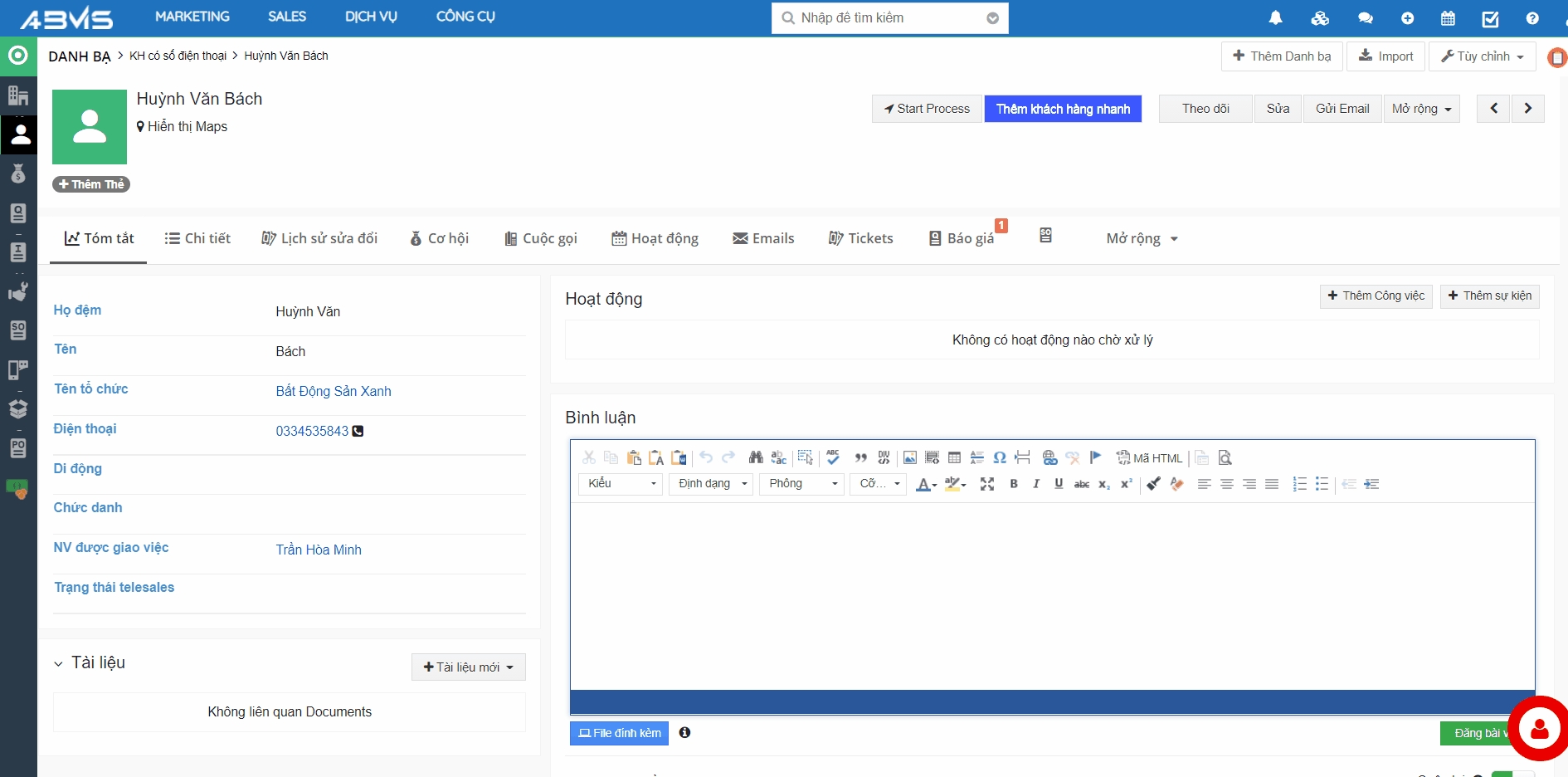Toggle italic formatting in comment editor

[x=1036, y=484]
